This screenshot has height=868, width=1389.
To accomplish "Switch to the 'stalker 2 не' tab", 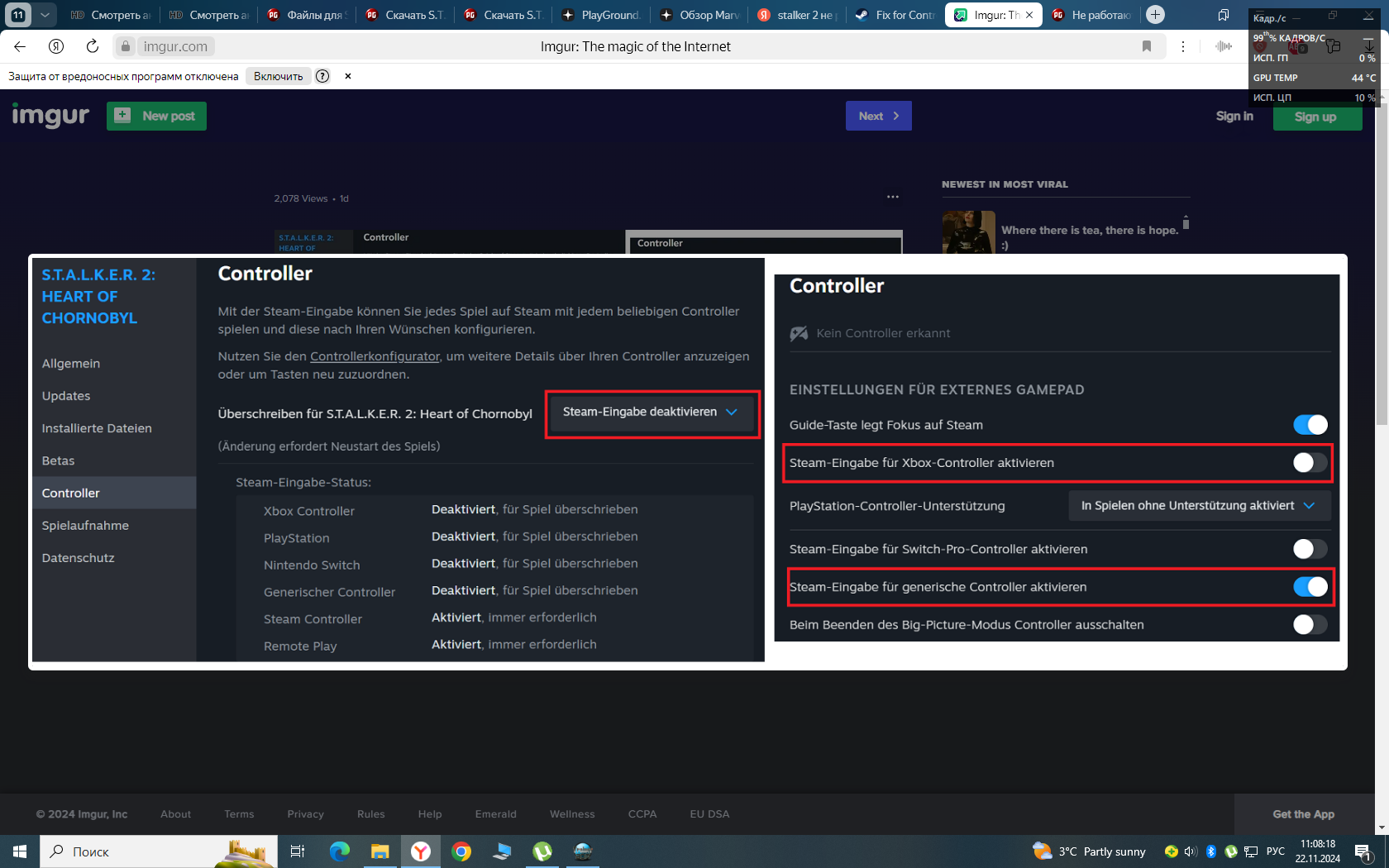I will [797, 15].
